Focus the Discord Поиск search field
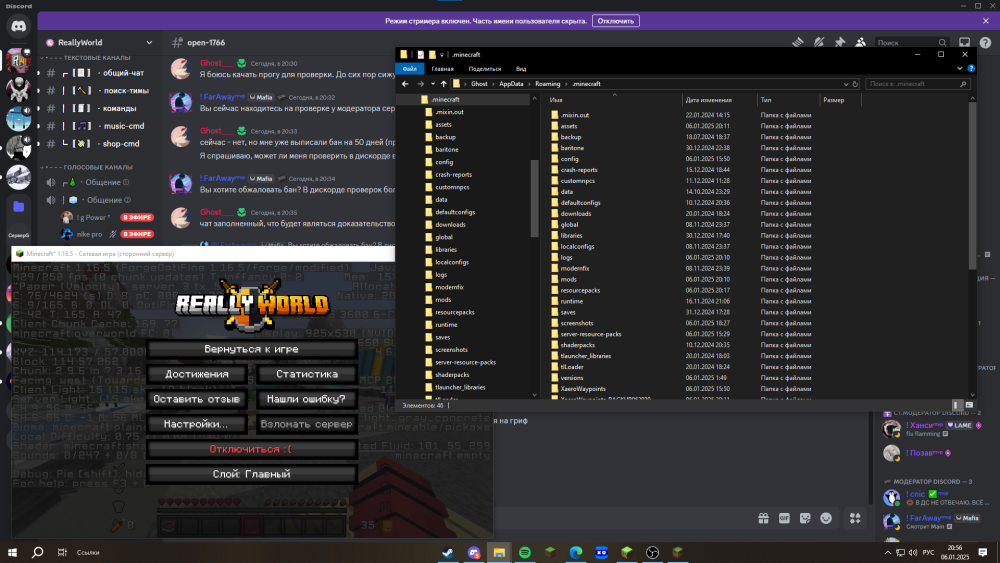The height and width of the screenshot is (563, 1000). tap(911, 43)
